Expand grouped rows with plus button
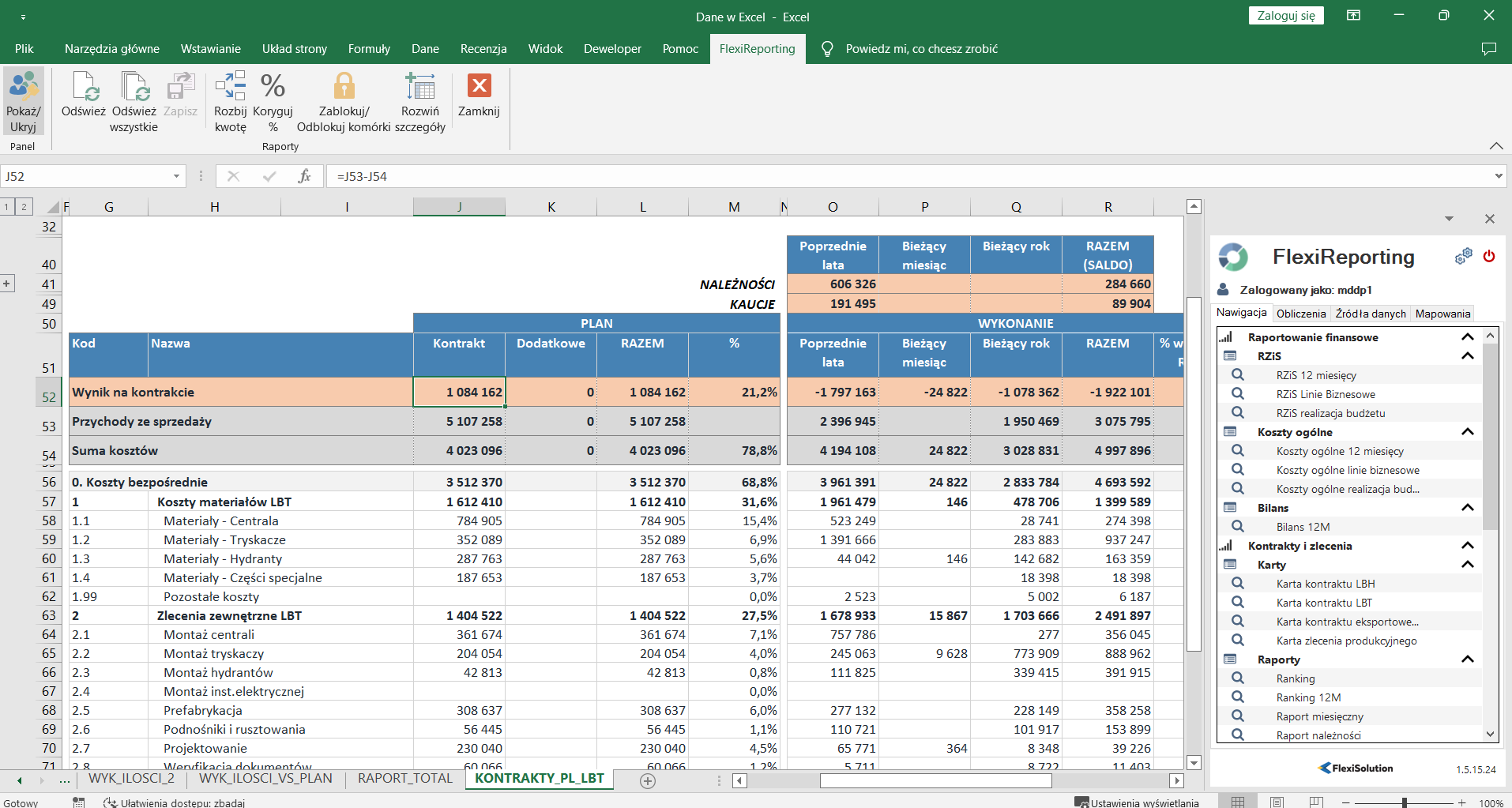The width and height of the screenshot is (1512, 808). 7,284
